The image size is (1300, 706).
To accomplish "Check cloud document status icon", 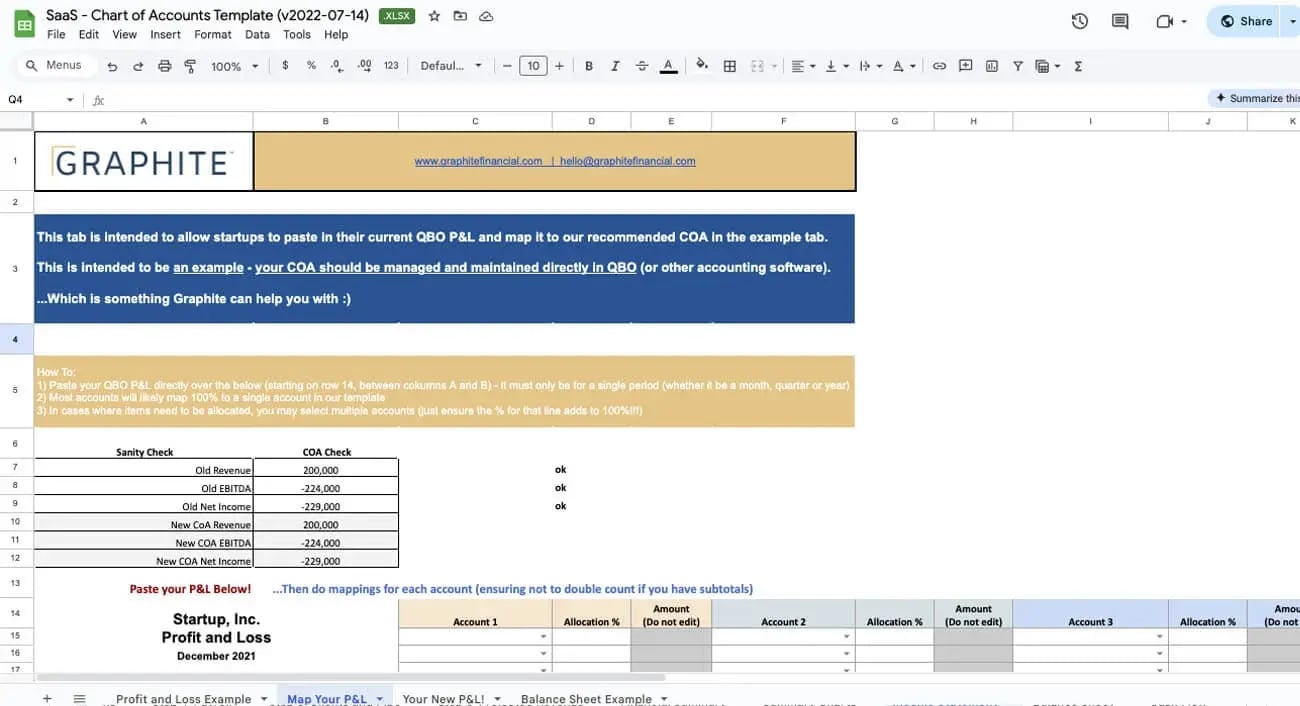I will 486,16.
